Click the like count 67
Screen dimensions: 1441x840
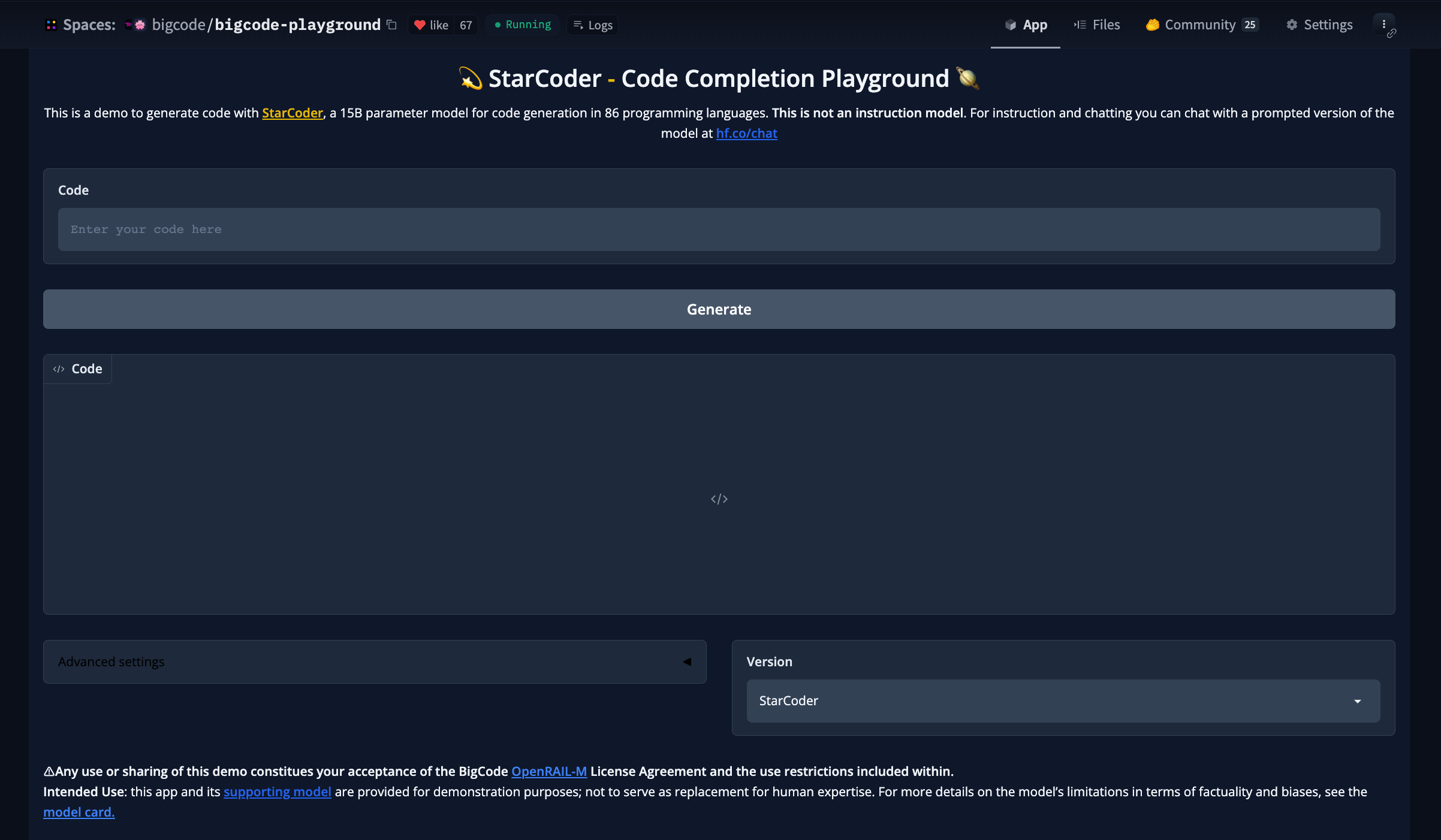coord(466,25)
